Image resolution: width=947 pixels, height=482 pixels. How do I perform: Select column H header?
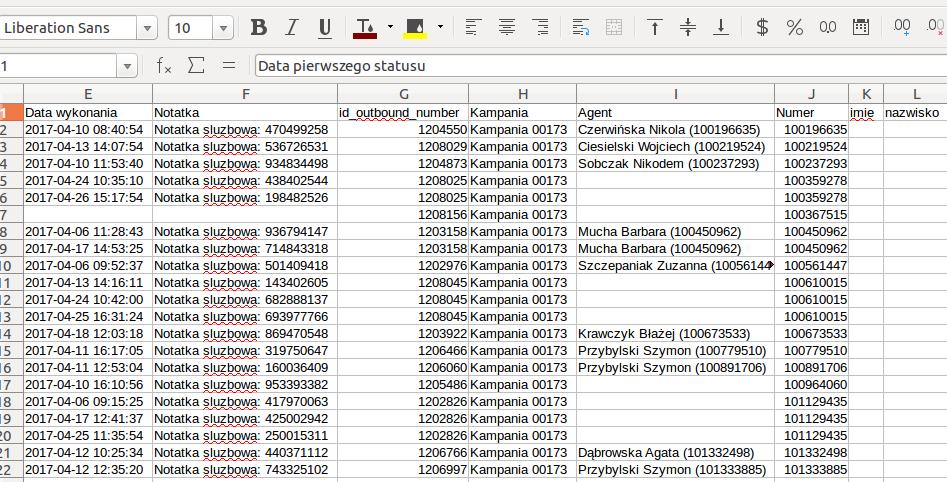point(522,94)
